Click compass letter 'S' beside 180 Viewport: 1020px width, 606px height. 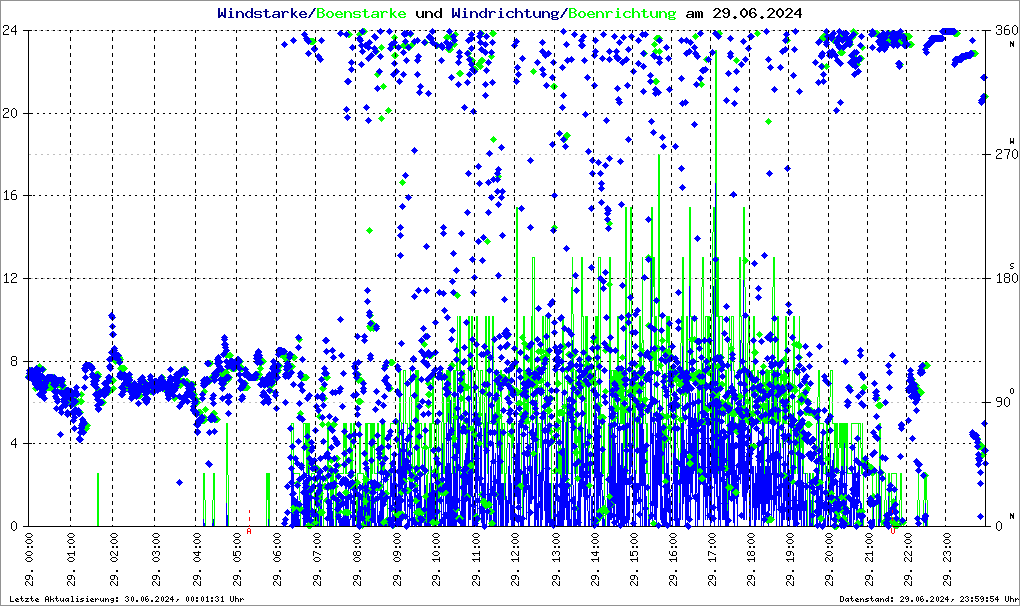point(1012,266)
